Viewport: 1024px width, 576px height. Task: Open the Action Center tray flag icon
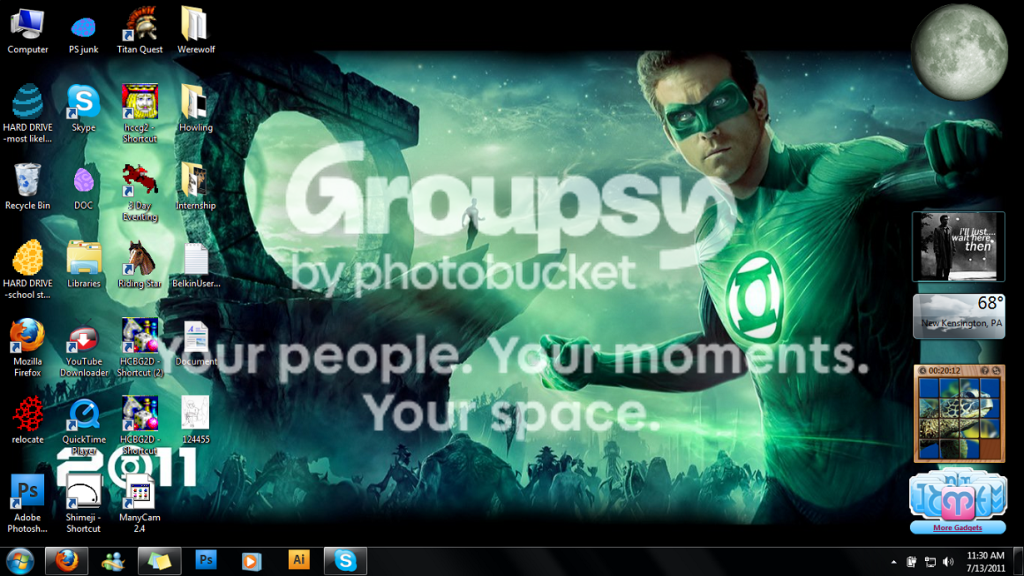[x=911, y=562]
